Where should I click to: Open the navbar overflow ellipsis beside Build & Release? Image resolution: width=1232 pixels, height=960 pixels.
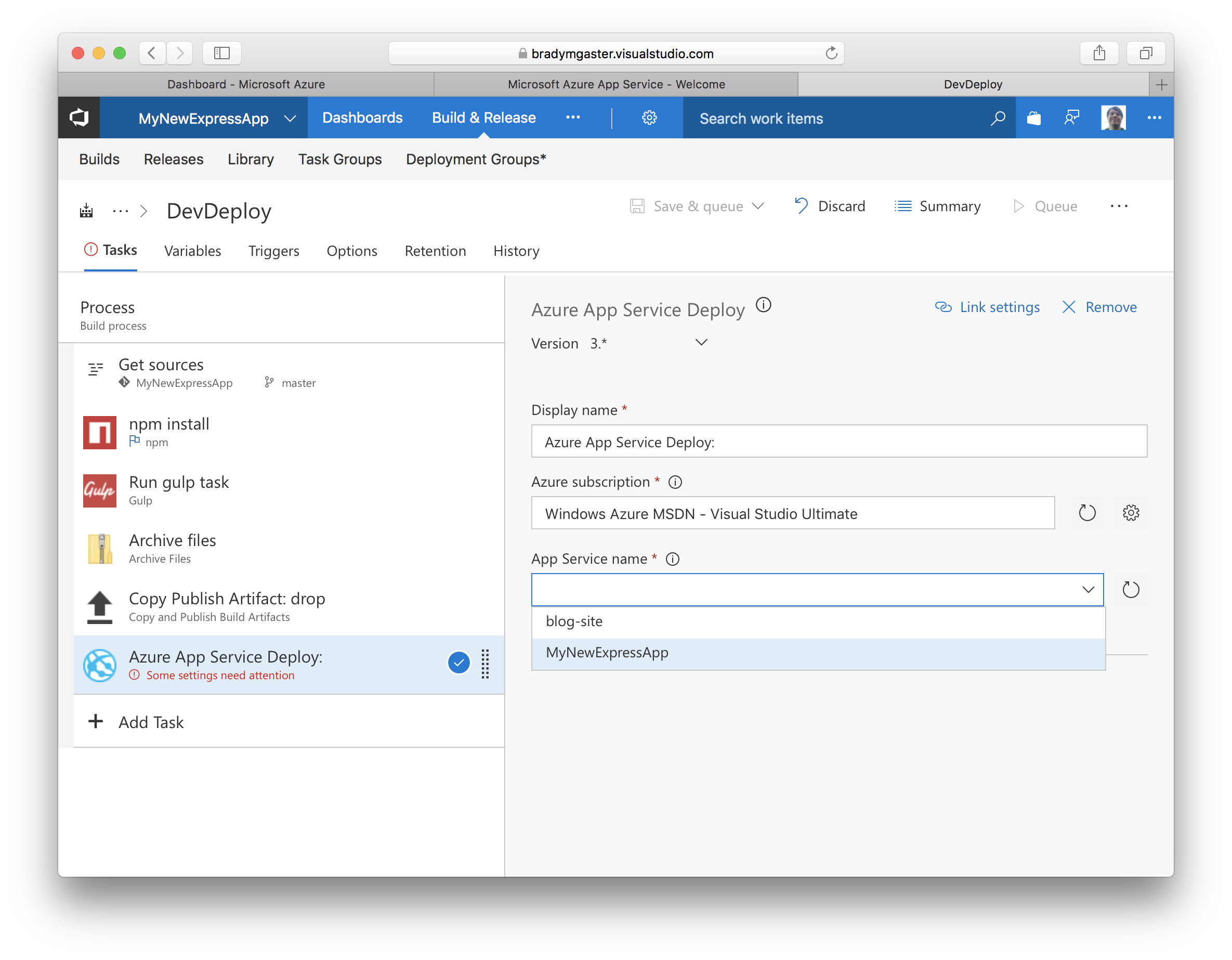tap(573, 118)
